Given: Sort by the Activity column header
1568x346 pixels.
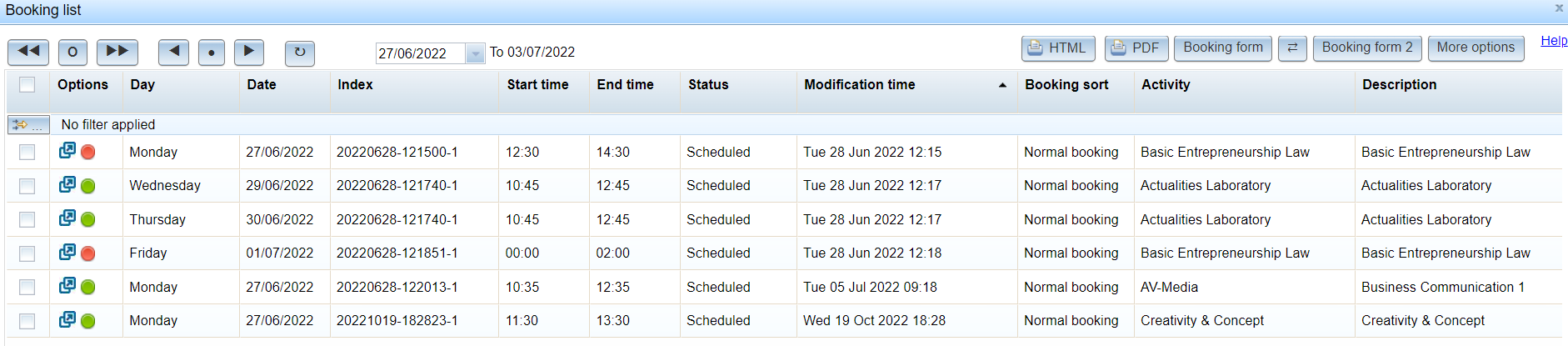Looking at the screenshot, I should point(1166,85).
